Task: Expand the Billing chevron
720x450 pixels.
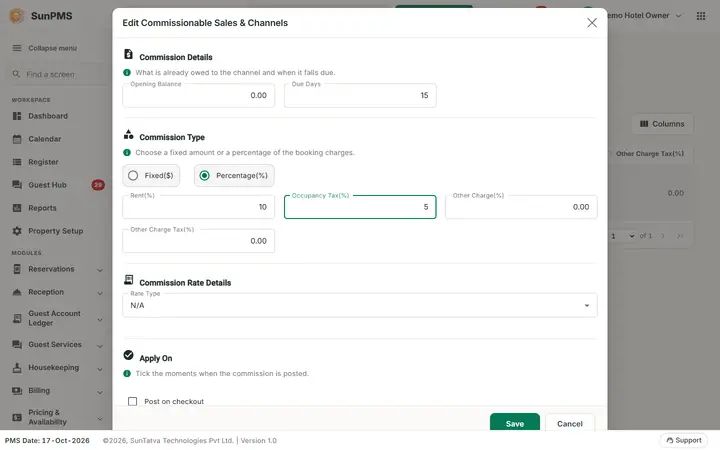Action: (x=100, y=392)
